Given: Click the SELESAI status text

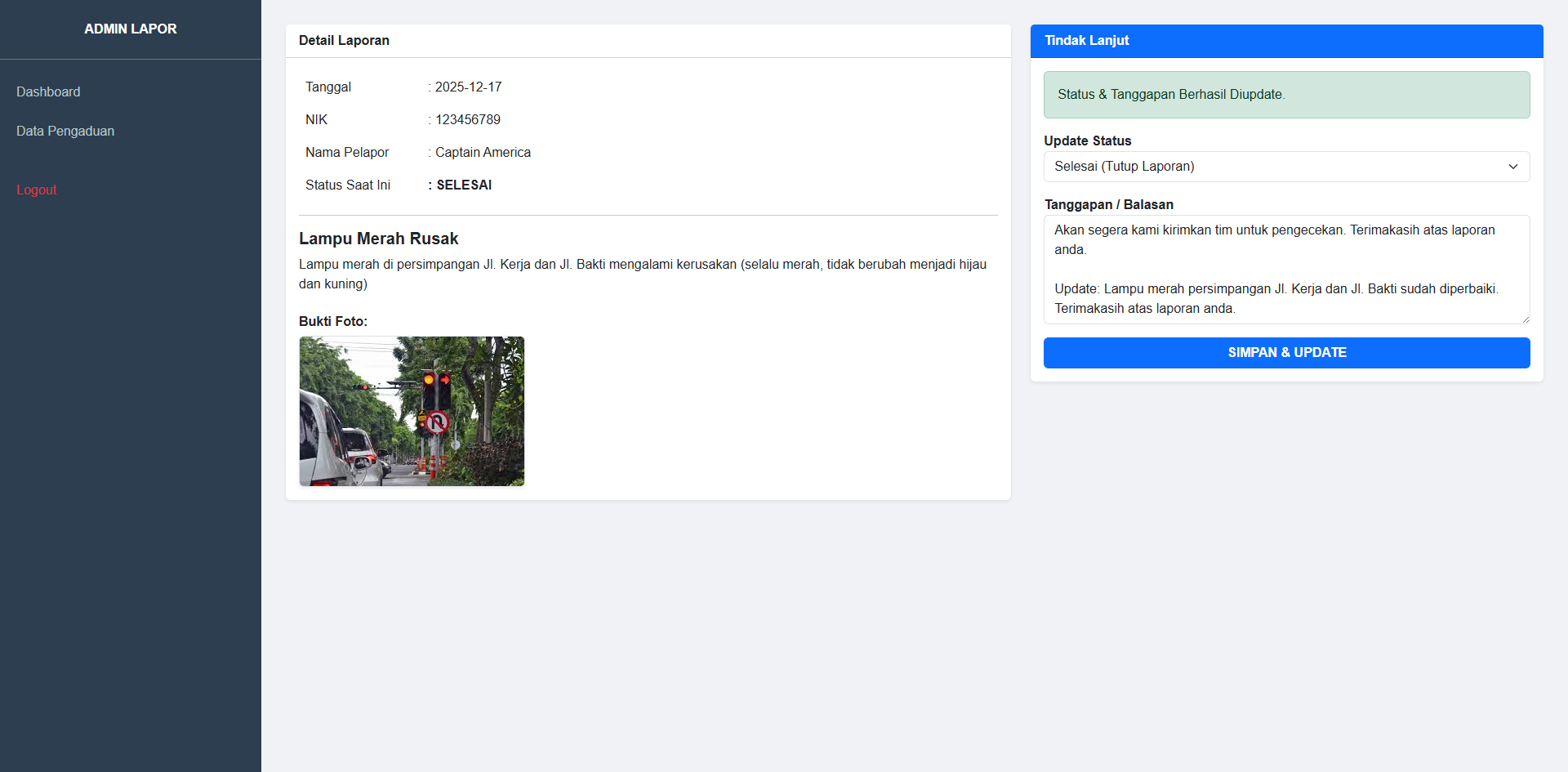Looking at the screenshot, I should [462, 185].
